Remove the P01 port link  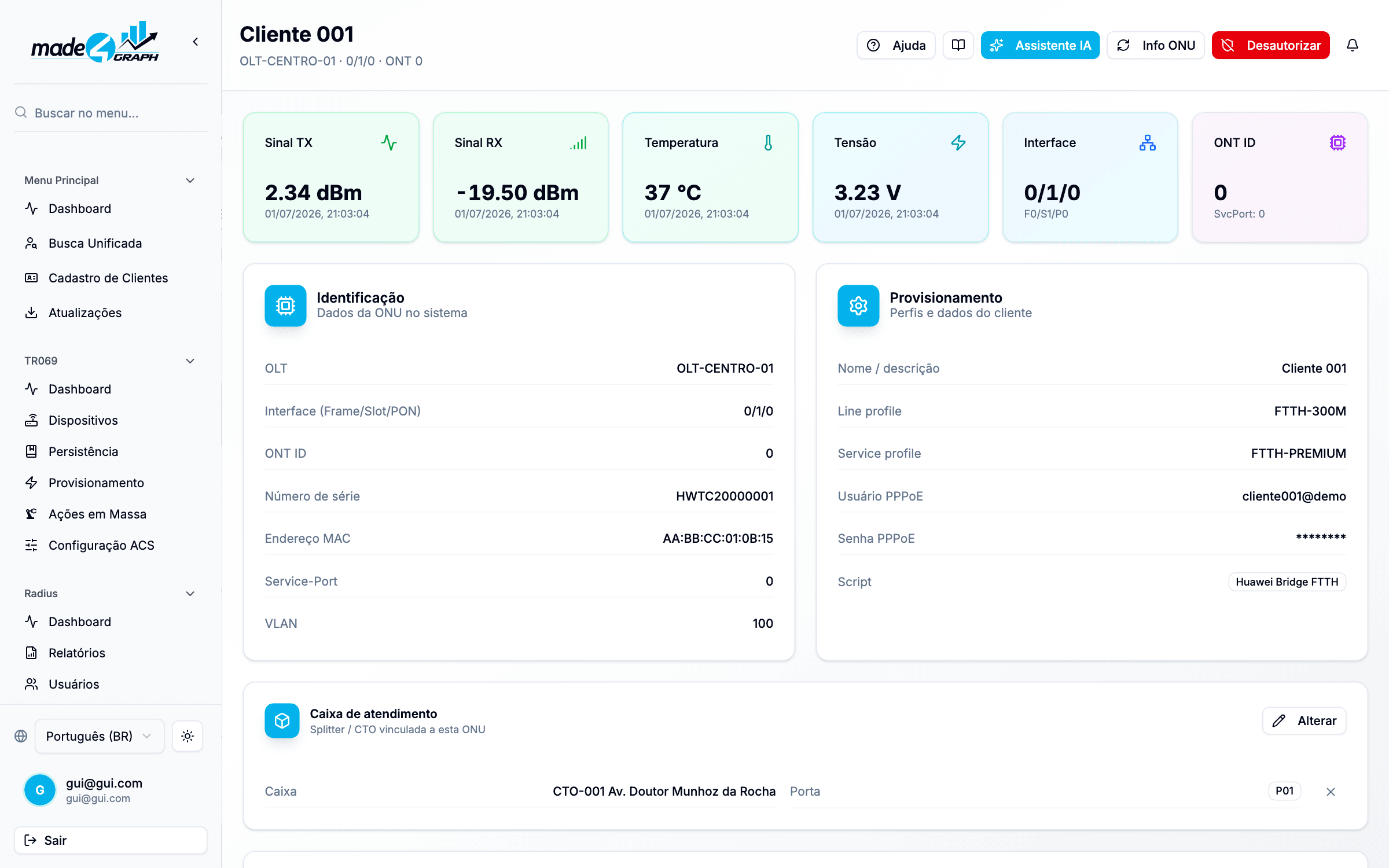coord(1331,792)
